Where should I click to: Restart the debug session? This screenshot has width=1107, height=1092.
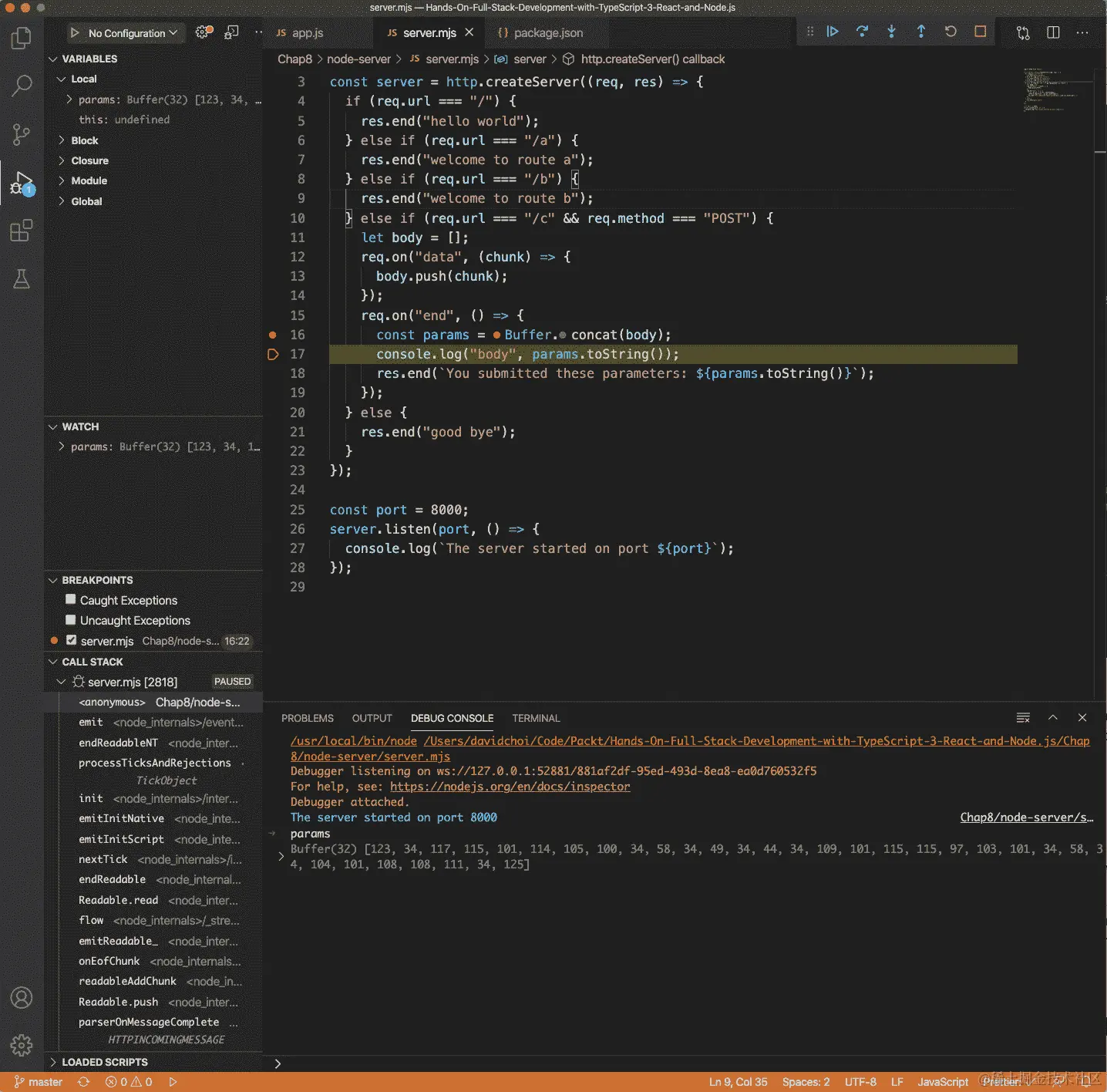click(951, 32)
